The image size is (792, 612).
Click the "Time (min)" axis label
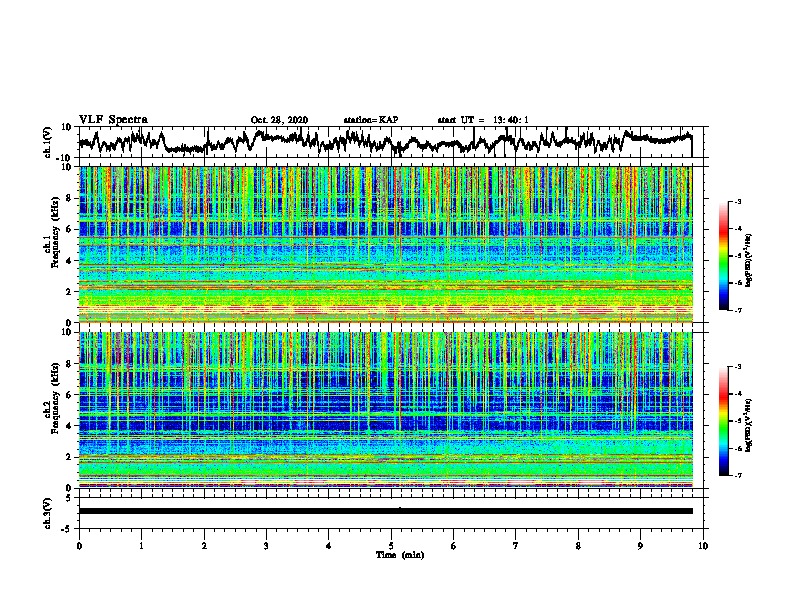pos(400,555)
